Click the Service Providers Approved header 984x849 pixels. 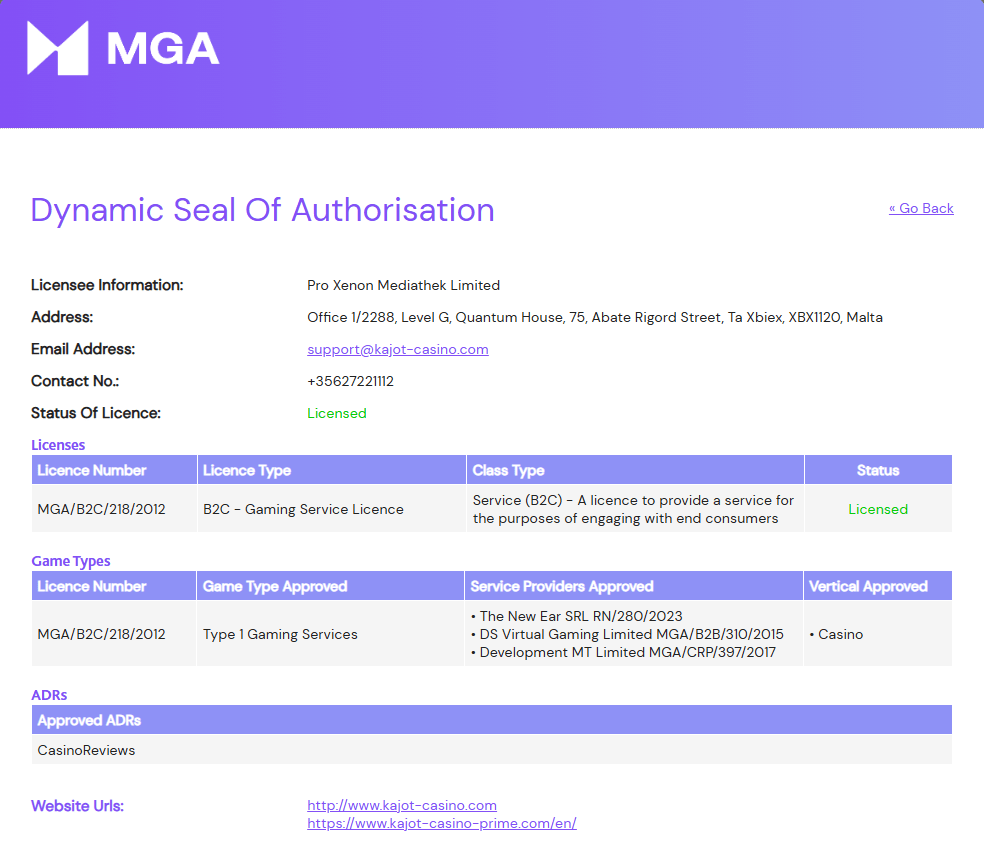point(634,586)
